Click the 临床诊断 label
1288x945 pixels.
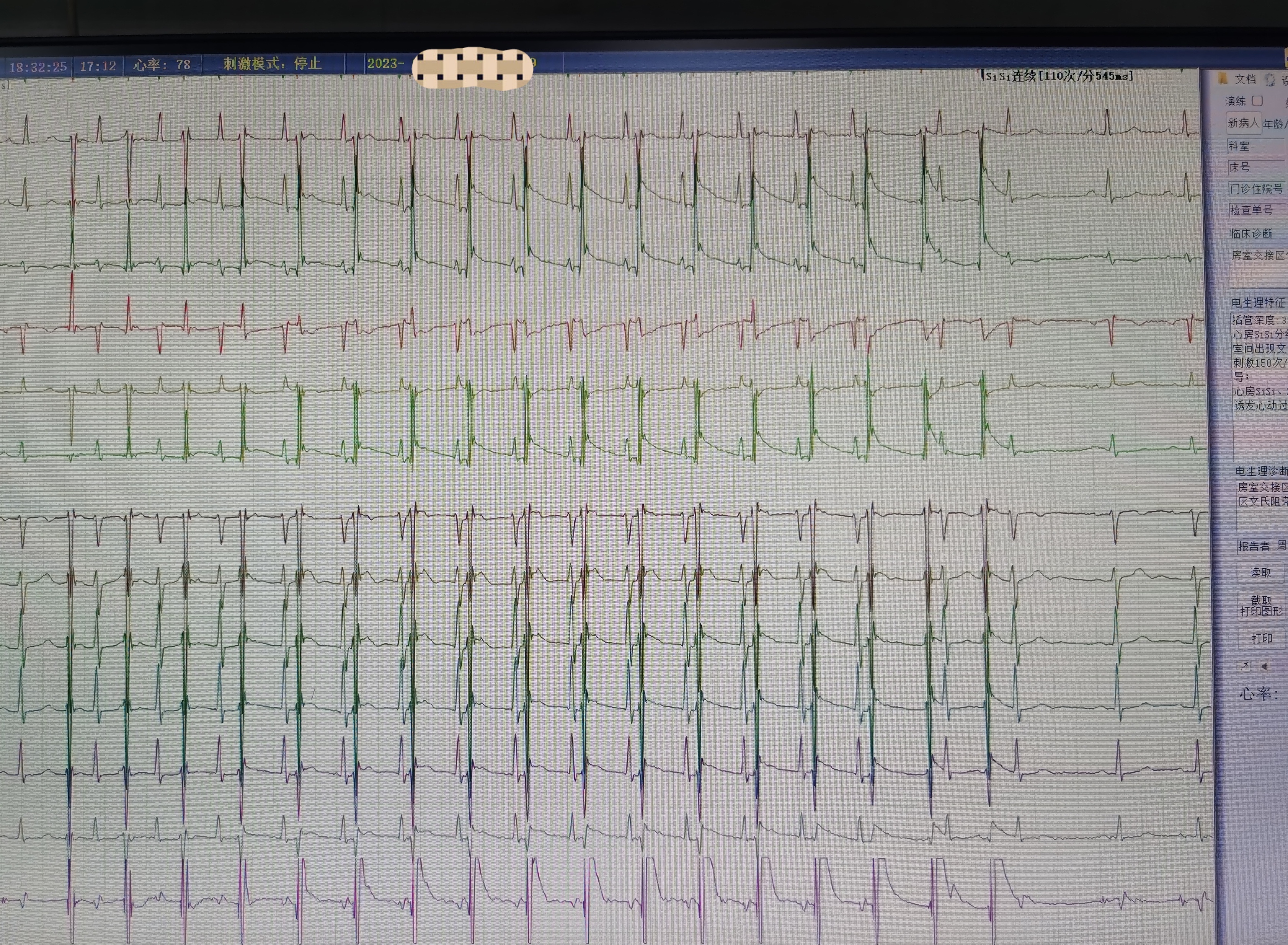pyautogui.click(x=1251, y=234)
